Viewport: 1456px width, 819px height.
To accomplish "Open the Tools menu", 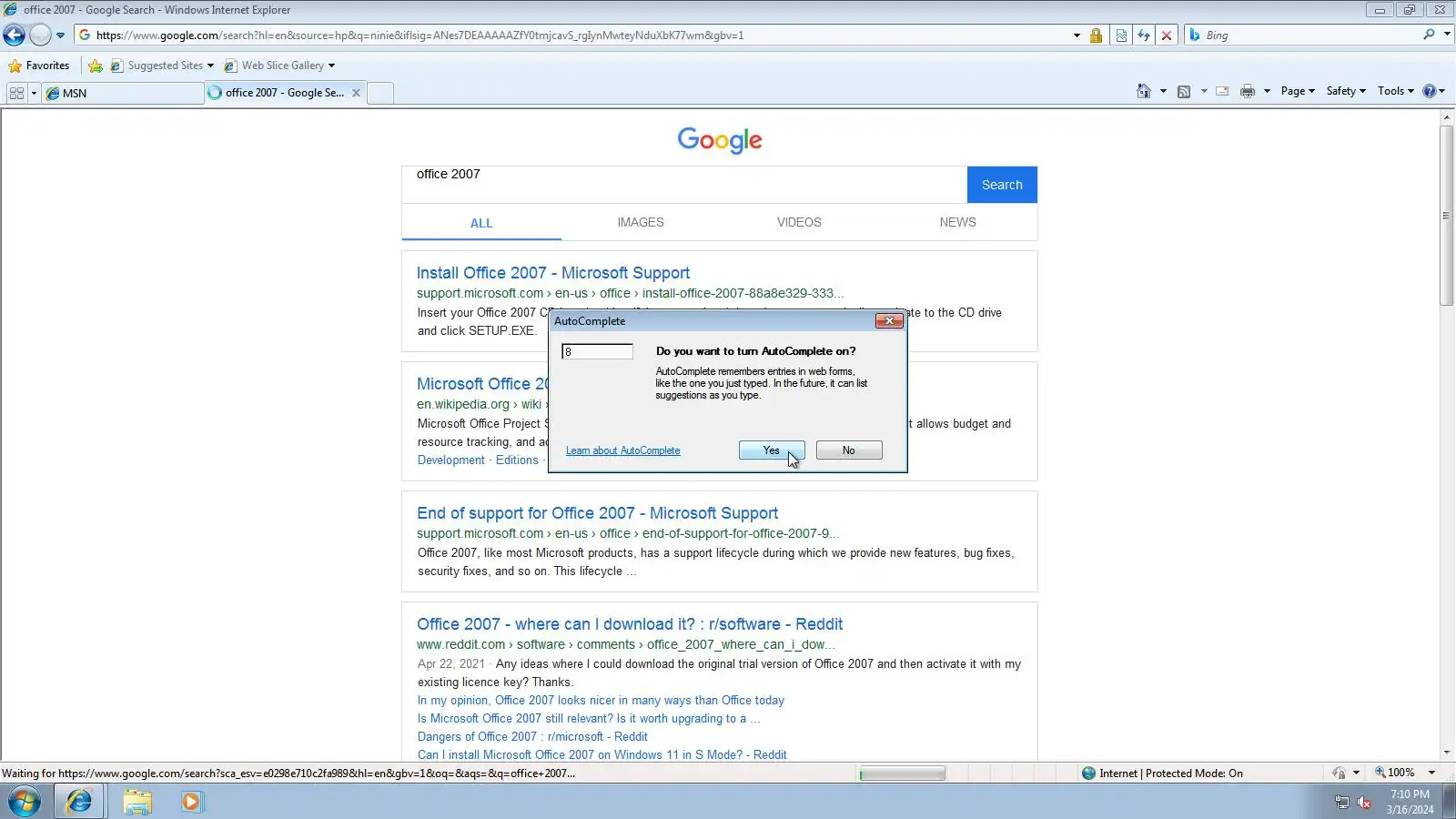I will [1395, 91].
